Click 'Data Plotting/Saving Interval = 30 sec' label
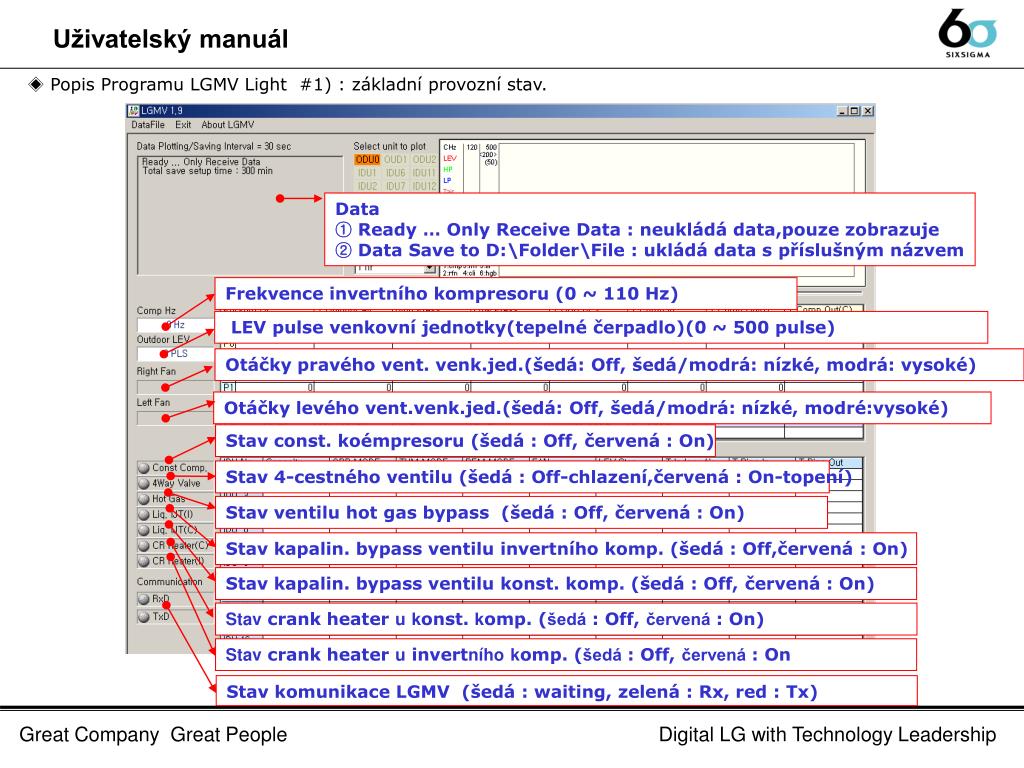1024x768 pixels. [x=214, y=146]
